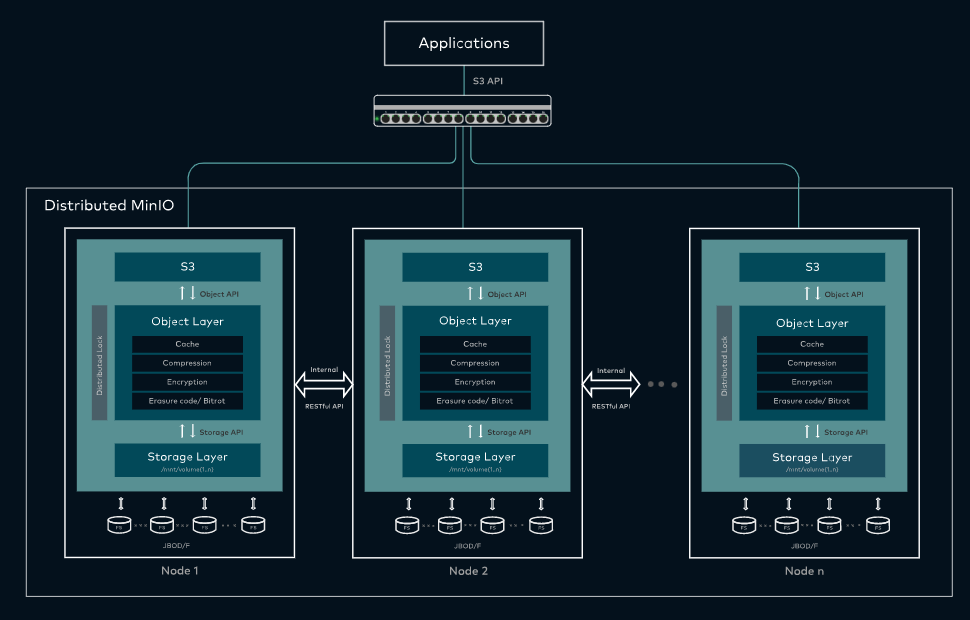
Task: Click Object API arrows in Node 2
Action: point(475,294)
